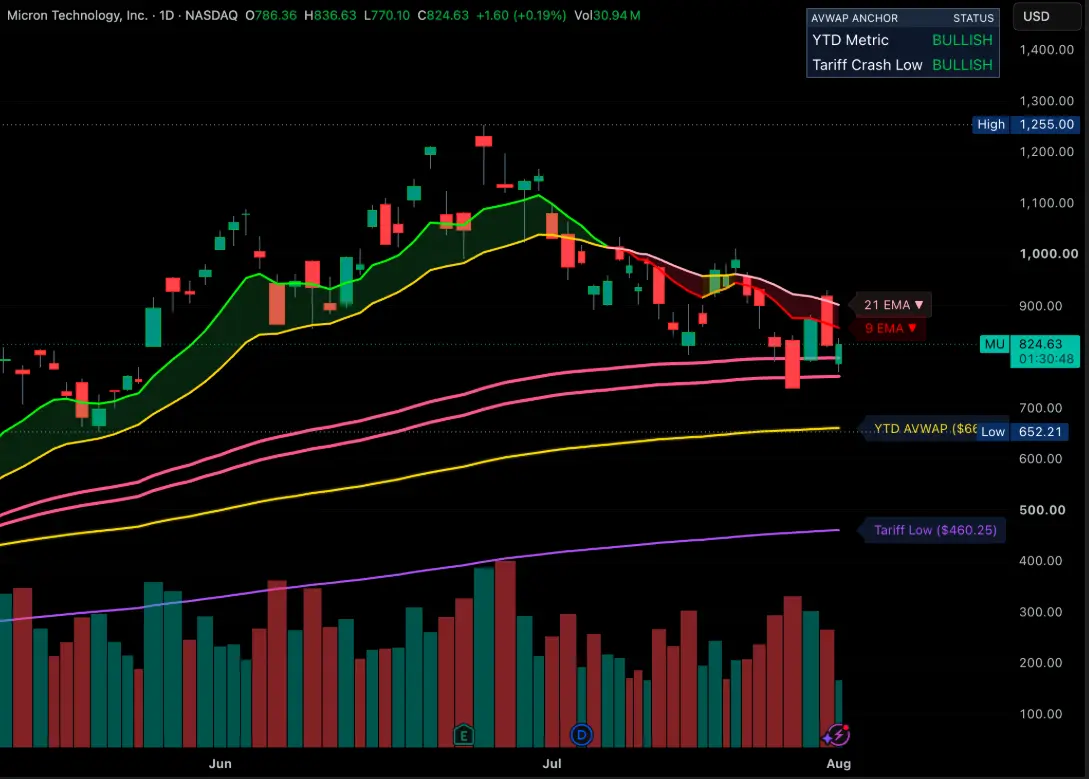The height and width of the screenshot is (779, 1089).
Task: Select the Tariff Low ($460.25) label
Action: point(935,530)
